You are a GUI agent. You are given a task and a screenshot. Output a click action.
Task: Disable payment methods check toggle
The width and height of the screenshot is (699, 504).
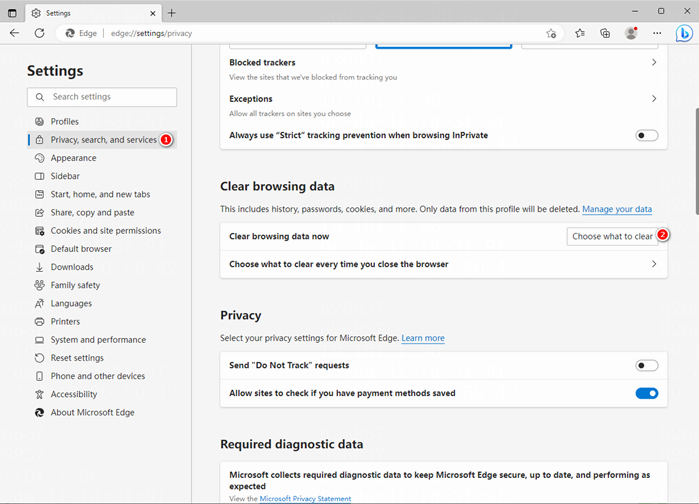click(646, 393)
